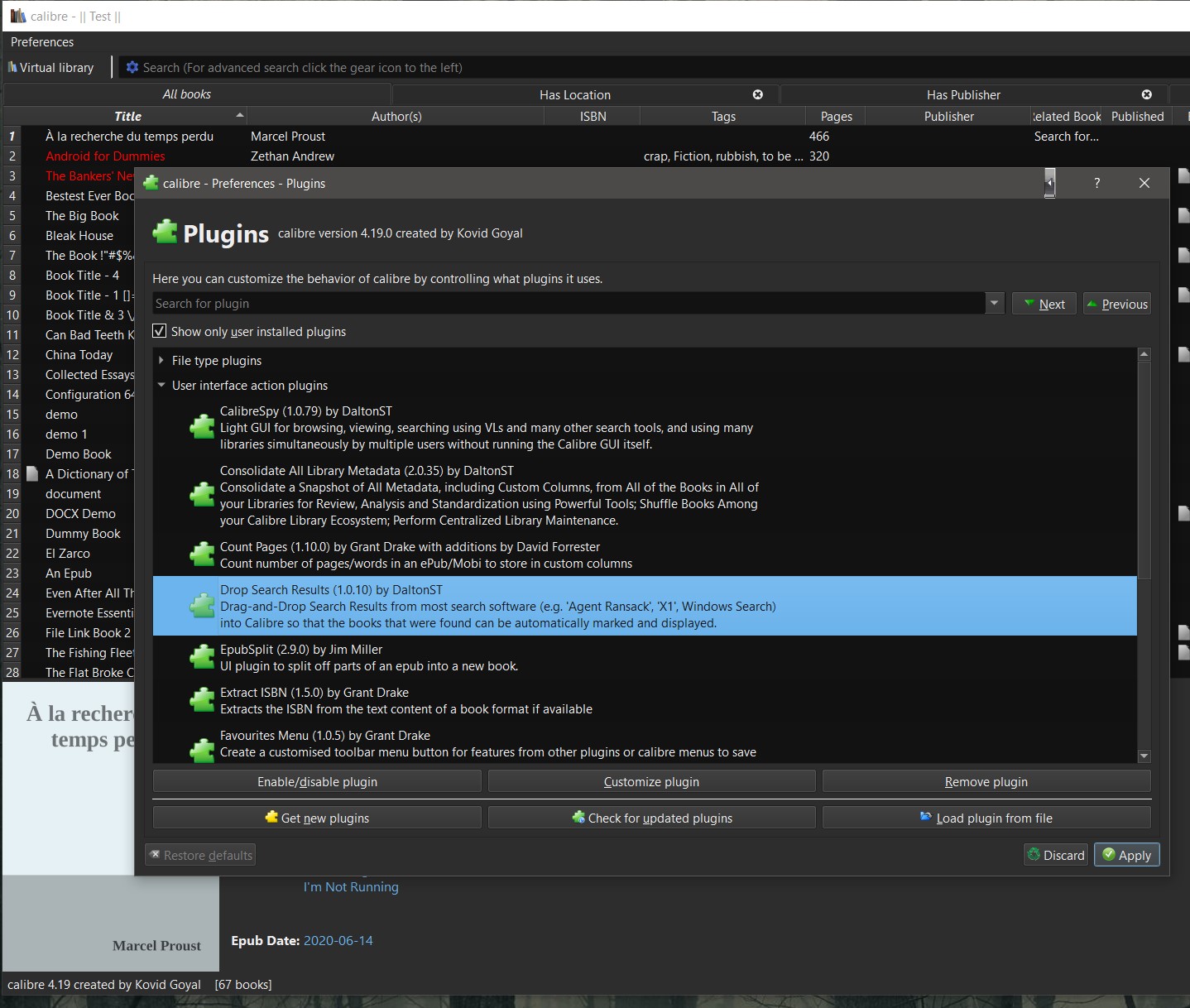Screen dimensions: 1190x1008
Task: Click the Previous search button
Action: [1117, 304]
